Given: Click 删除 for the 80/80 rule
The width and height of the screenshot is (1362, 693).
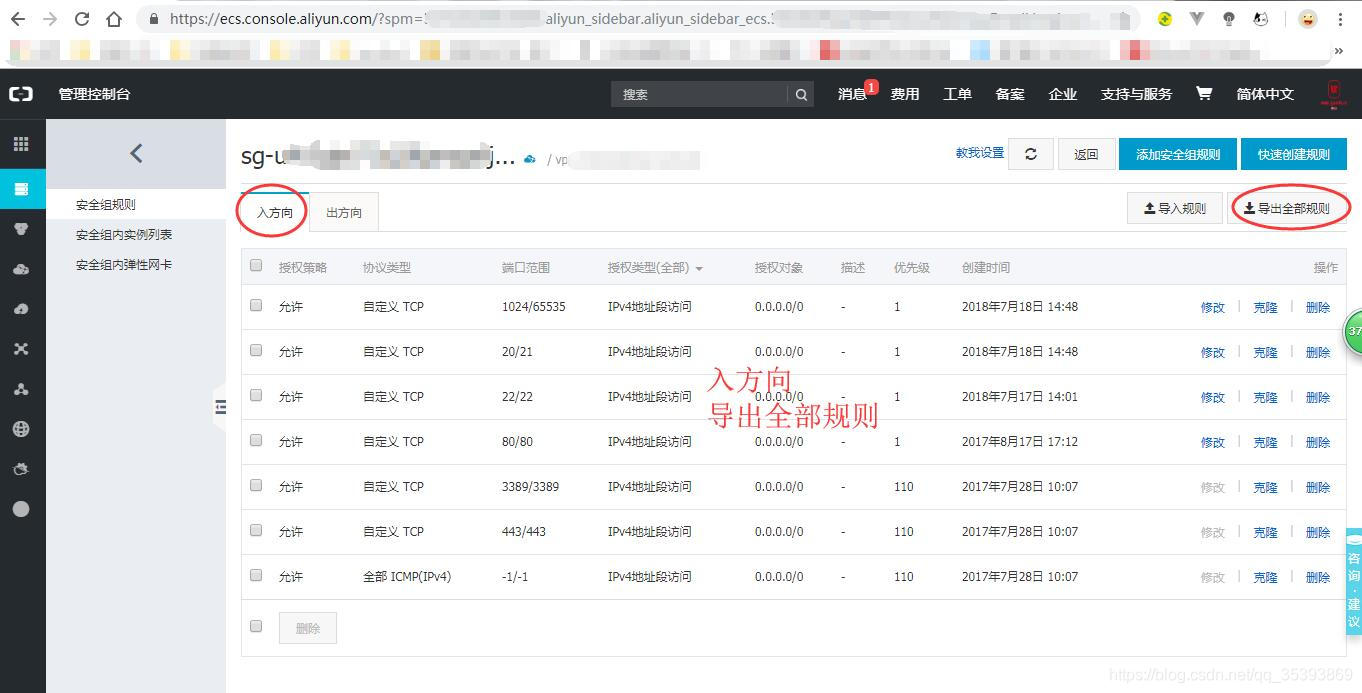Looking at the screenshot, I should click(1318, 442).
